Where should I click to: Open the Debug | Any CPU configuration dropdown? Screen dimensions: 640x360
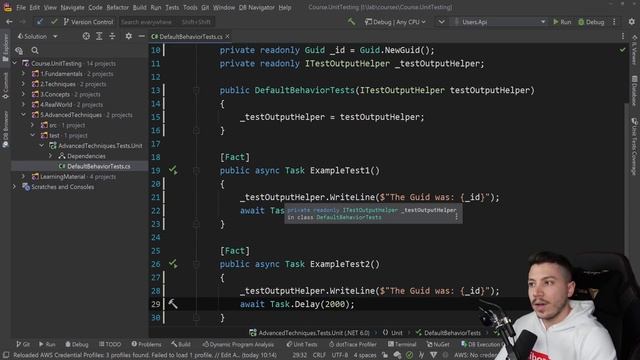point(395,22)
